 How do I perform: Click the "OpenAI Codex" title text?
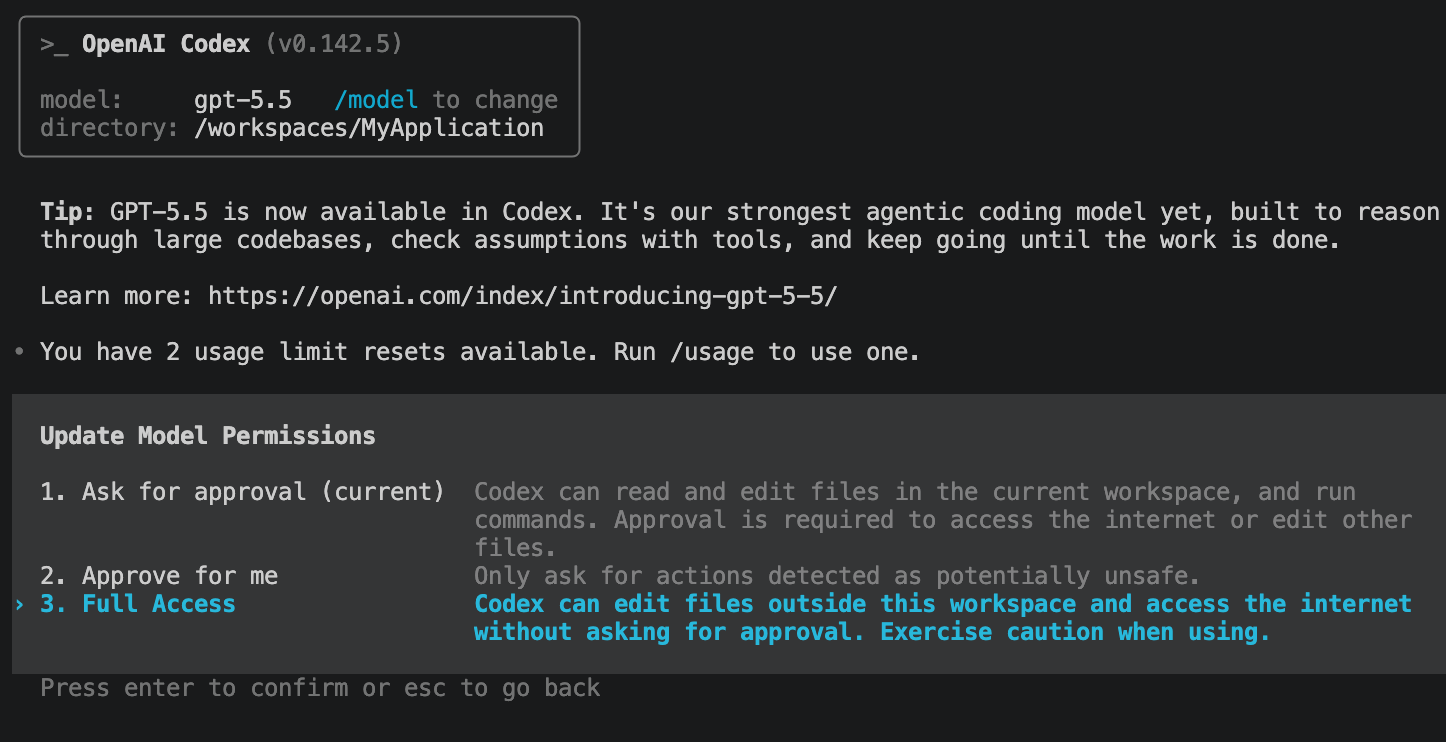pyautogui.click(x=166, y=44)
